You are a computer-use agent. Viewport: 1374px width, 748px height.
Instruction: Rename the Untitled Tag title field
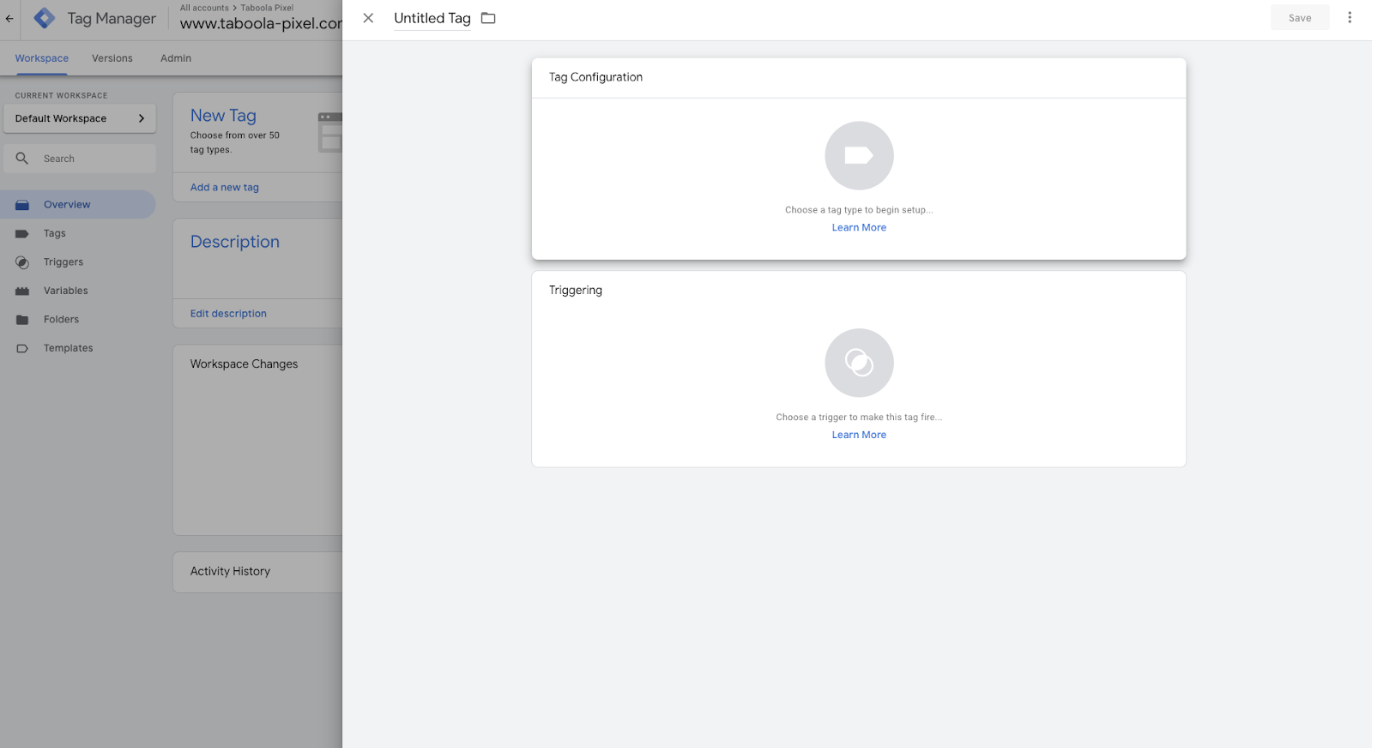[432, 18]
